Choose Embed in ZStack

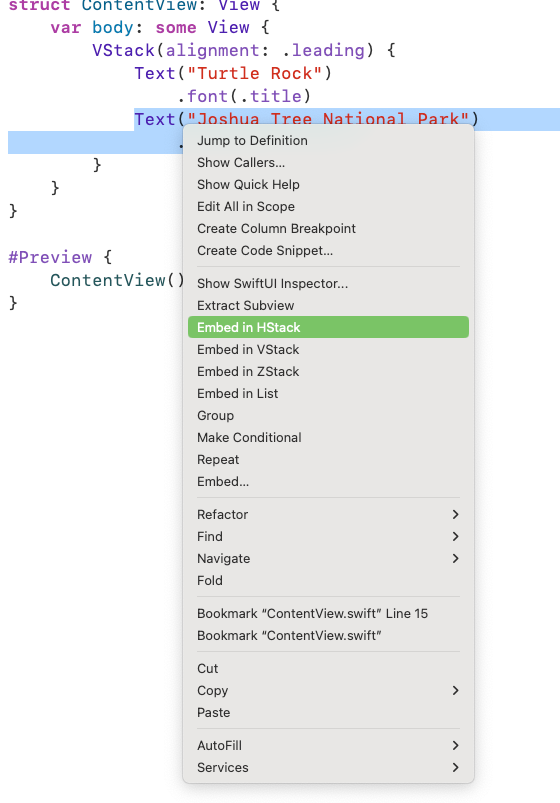pyautogui.click(x=328, y=371)
